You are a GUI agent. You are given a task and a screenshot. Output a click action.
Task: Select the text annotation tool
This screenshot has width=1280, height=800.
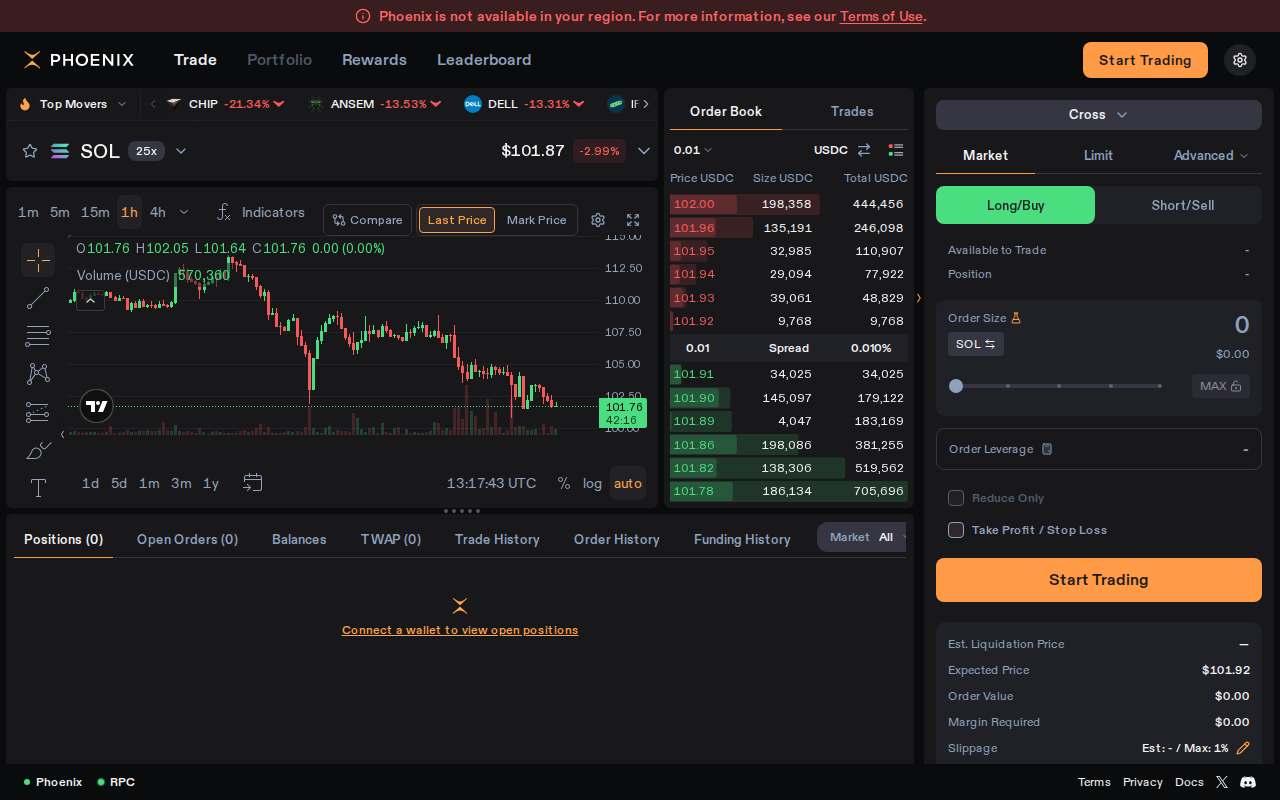pyautogui.click(x=38, y=488)
